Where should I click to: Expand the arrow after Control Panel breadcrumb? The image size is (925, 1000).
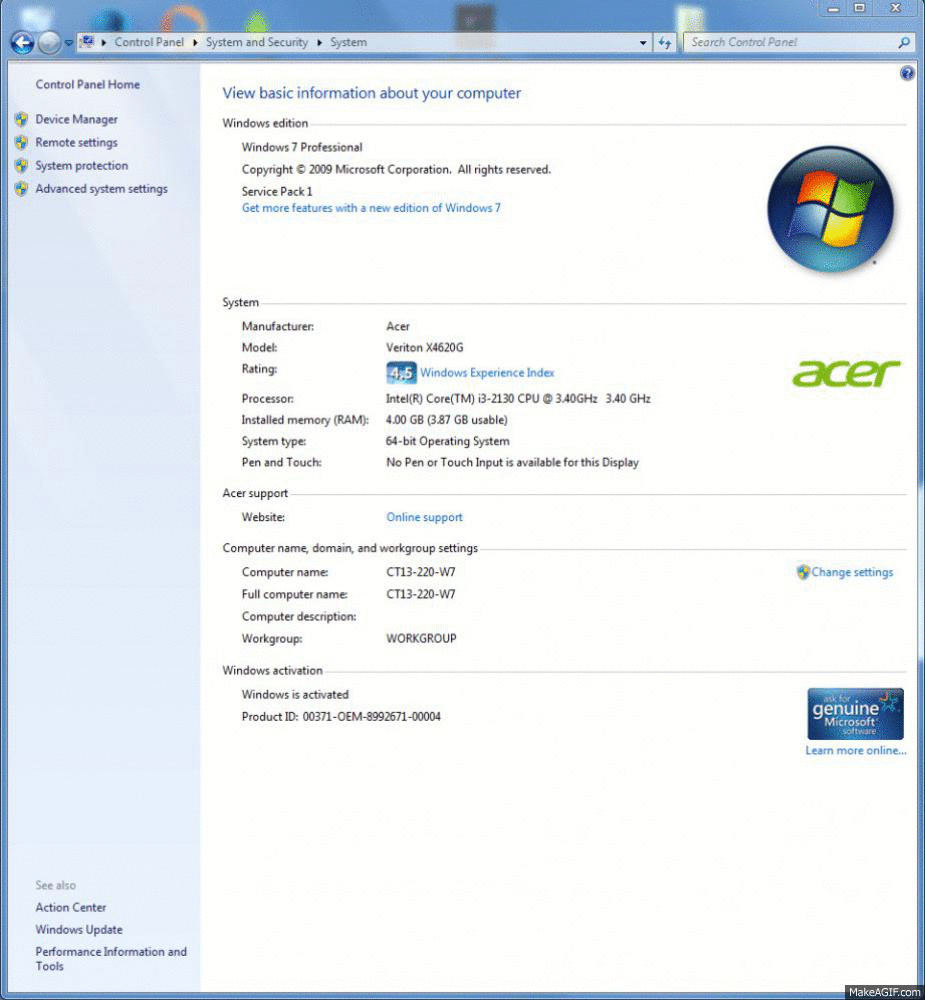(195, 43)
